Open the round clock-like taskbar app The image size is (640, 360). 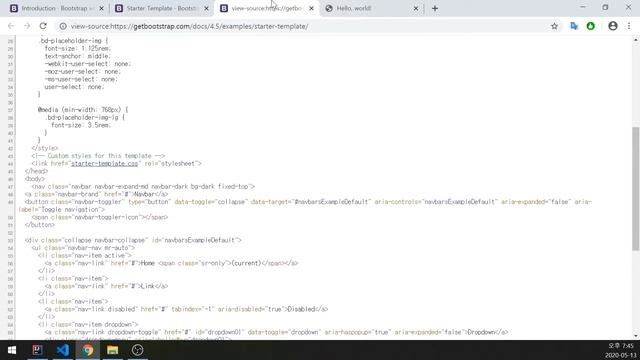(x=138, y=350)
